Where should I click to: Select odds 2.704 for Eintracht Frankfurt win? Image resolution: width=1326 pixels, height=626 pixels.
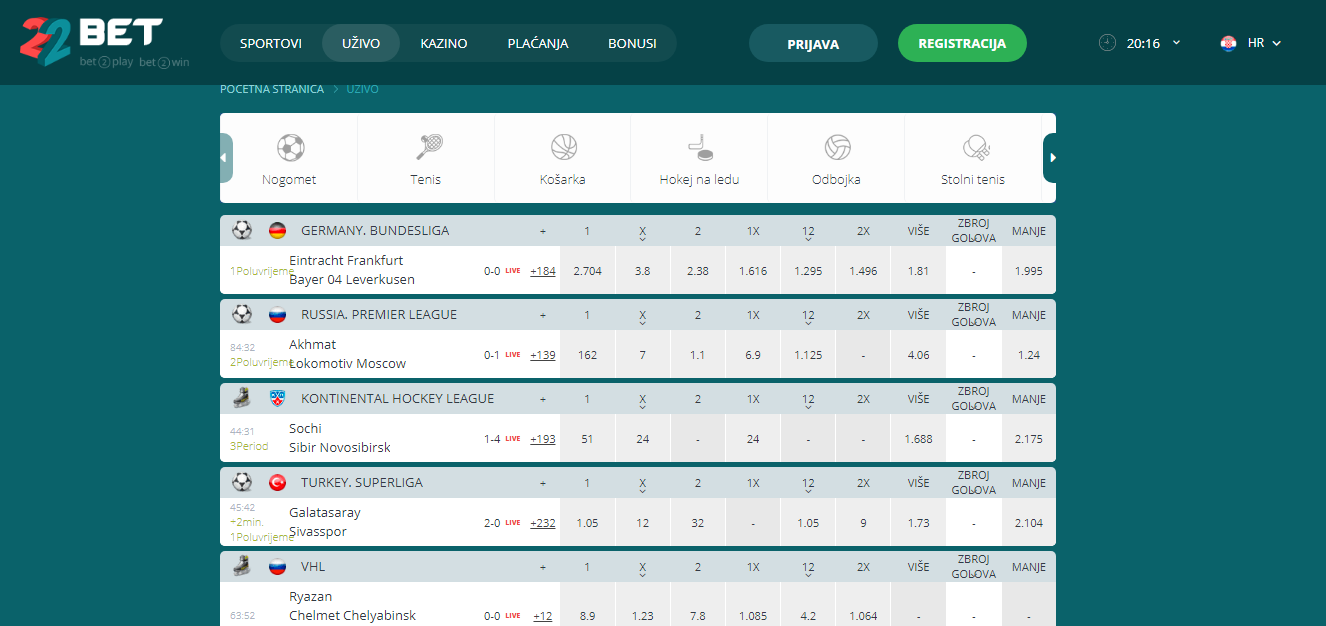[x=587, y=271]
